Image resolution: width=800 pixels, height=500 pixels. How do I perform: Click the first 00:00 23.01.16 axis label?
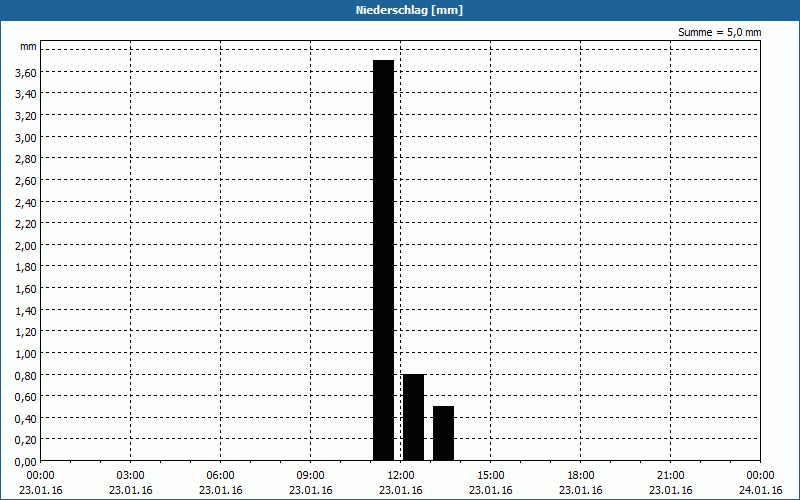pyautogui.click(x=41, y=483)
